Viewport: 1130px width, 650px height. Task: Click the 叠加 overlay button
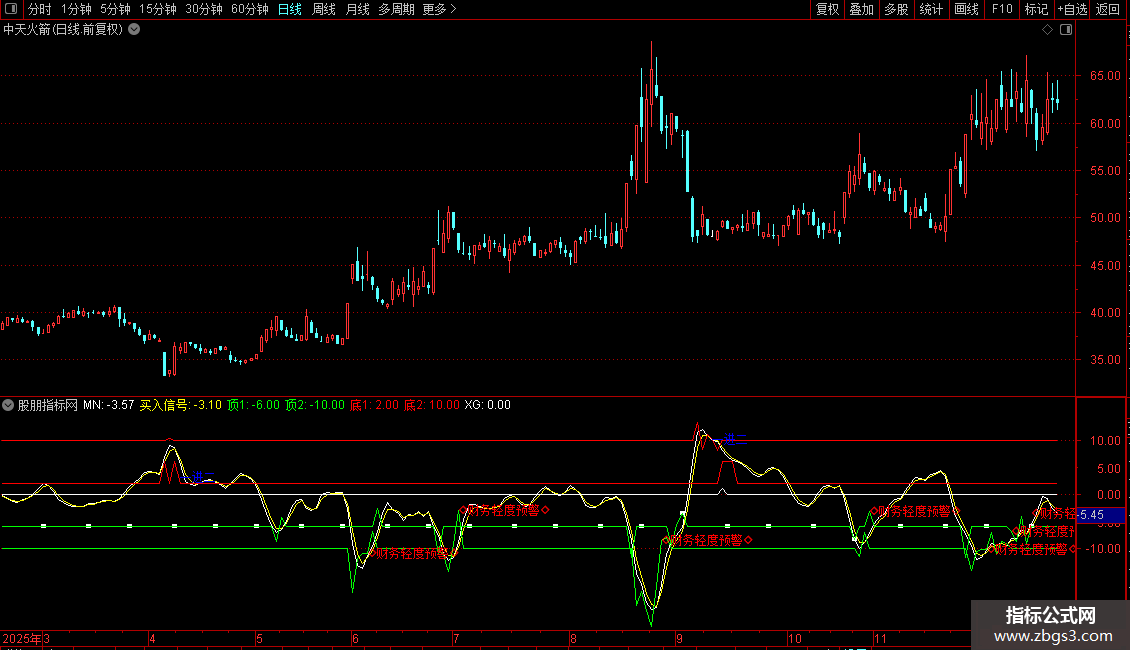(862, 9)
